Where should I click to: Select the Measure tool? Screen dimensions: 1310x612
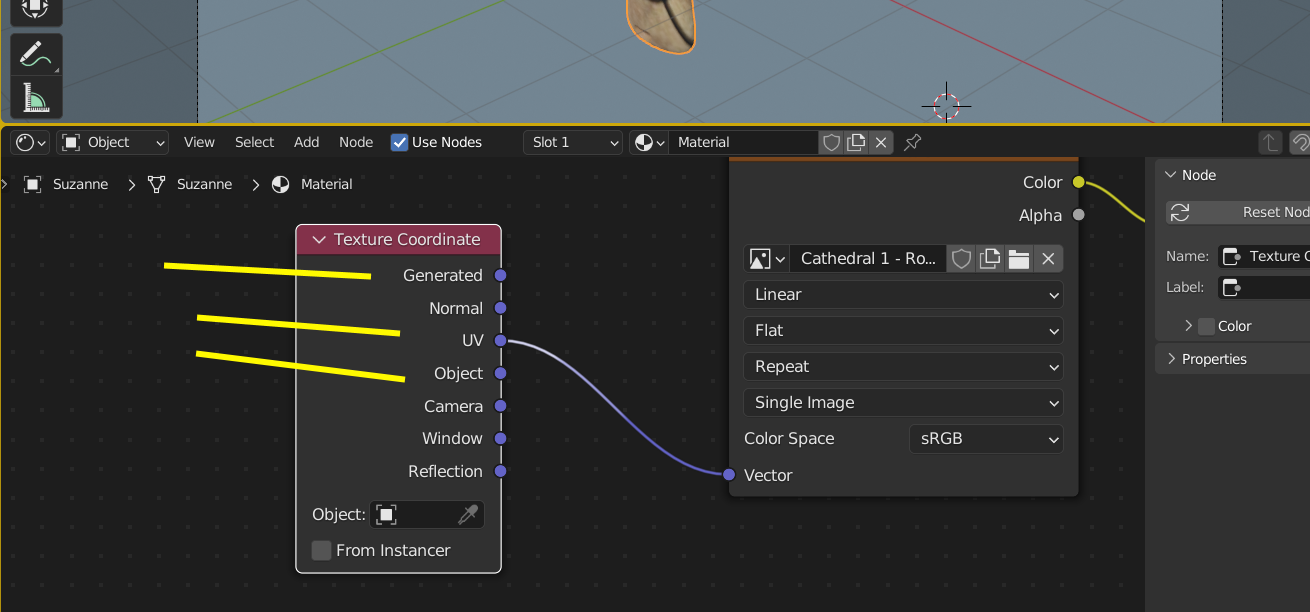tap(36, 98)
